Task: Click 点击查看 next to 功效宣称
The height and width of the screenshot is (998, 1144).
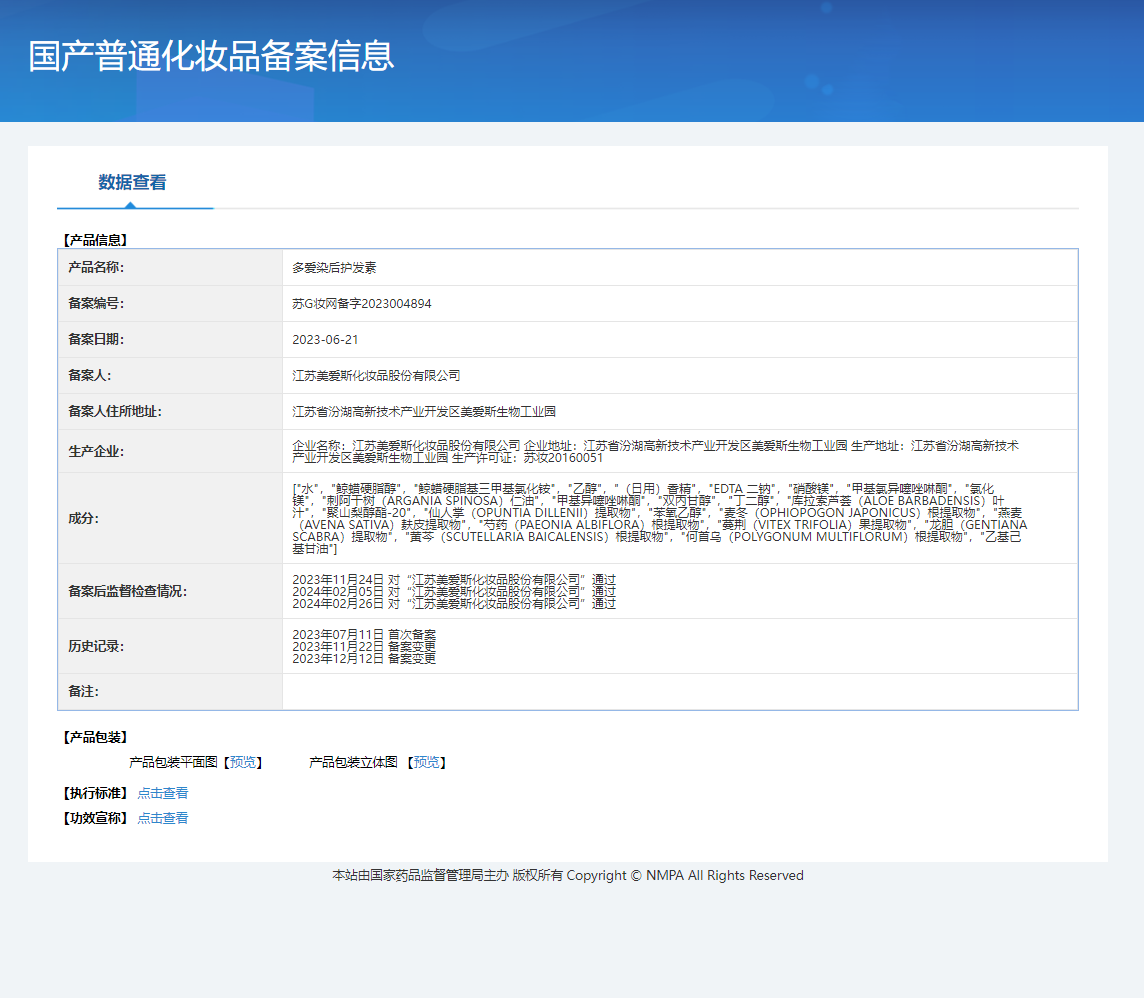Action: (x=162, y=818)
